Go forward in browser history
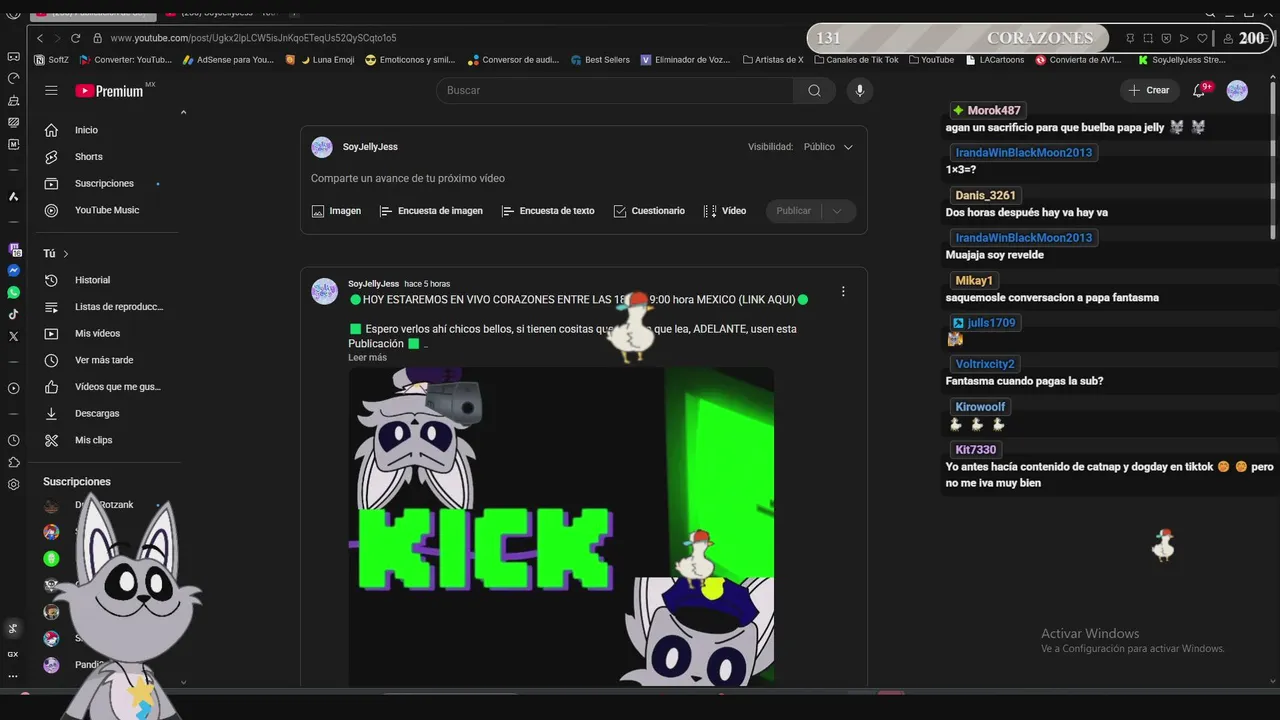Screen dimensions: 1280x720 click(x=57, y=38)
